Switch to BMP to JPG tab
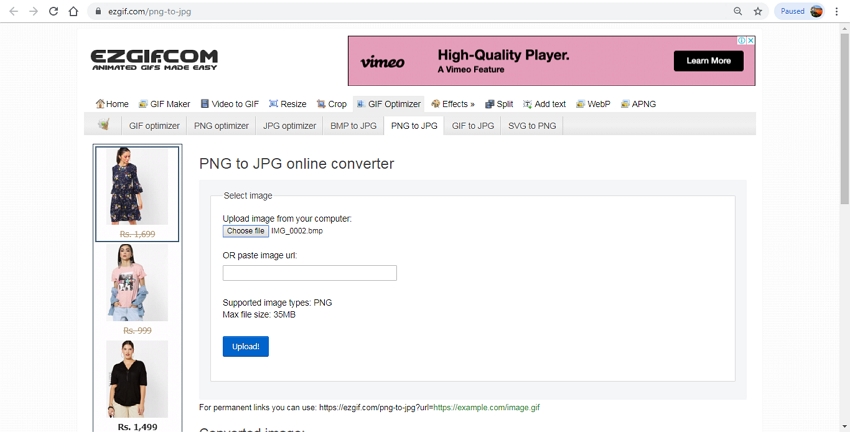This screenshot has width=850, height=432. (x=353, y=126)
